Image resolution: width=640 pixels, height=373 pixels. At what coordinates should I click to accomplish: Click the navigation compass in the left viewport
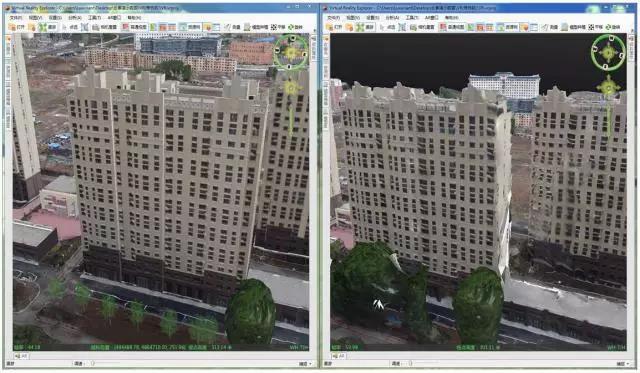point(291,52)
